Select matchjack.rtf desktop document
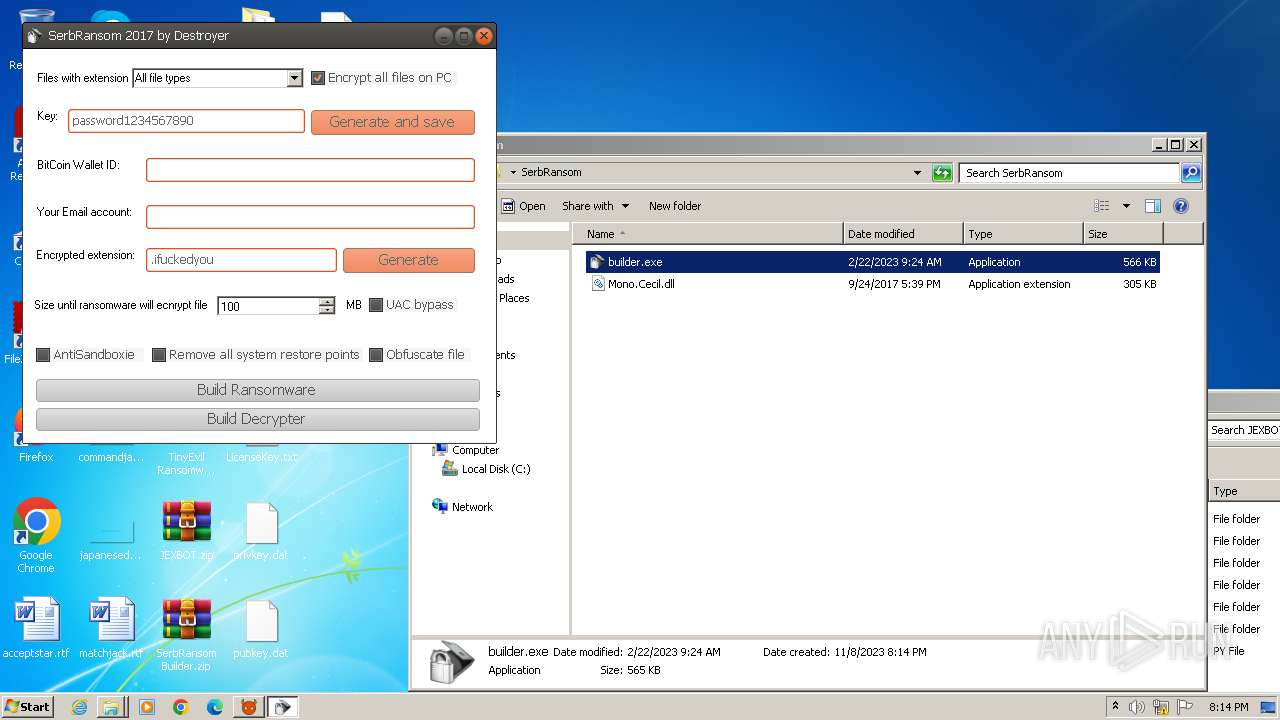 pos(111,629)
